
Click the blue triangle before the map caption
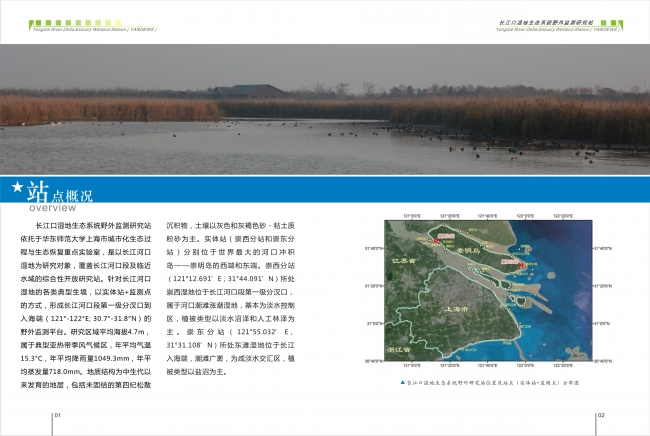tap(402, 383)
